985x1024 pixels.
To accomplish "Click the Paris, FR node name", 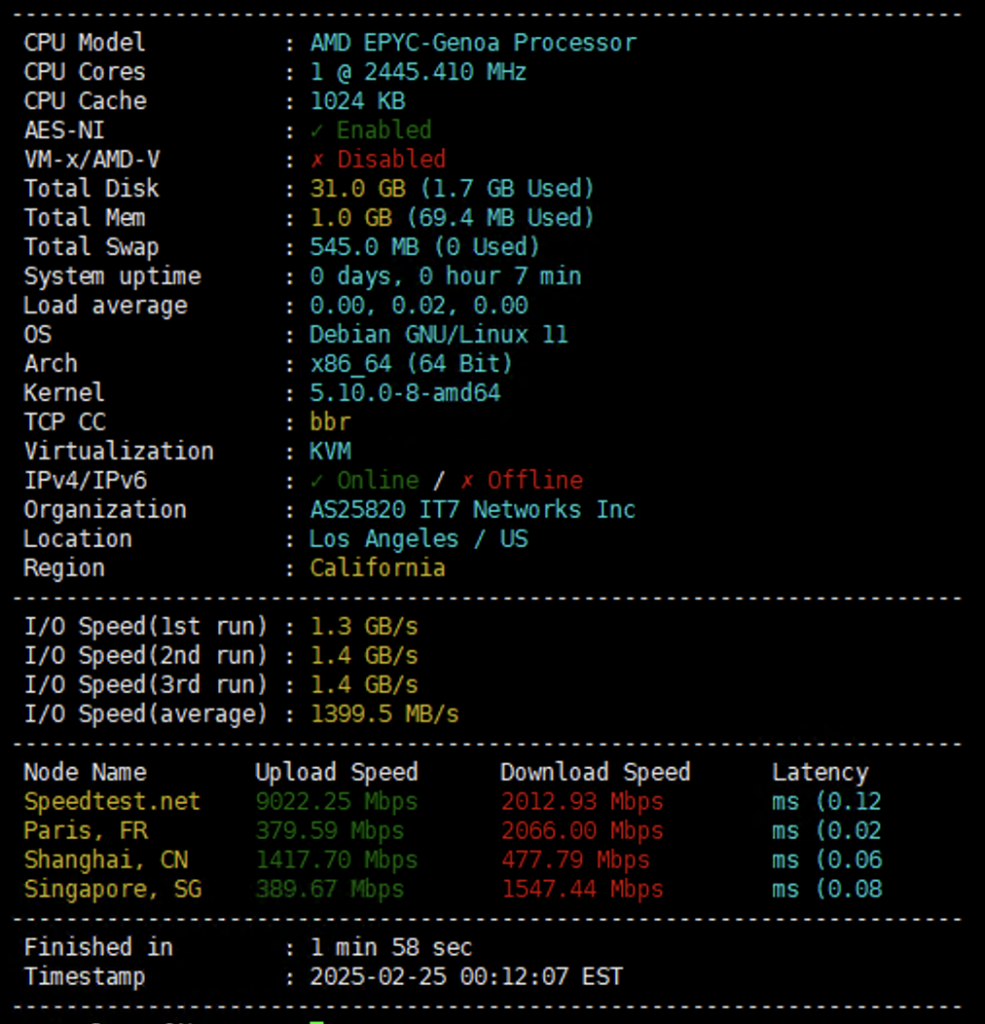I will tap(86, 831).
